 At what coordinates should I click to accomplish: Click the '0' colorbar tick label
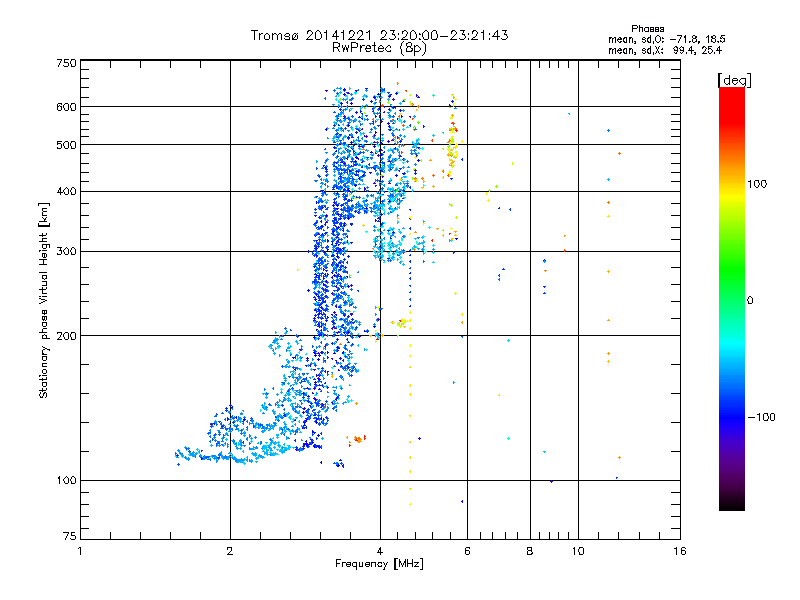[x=750, y=301]
